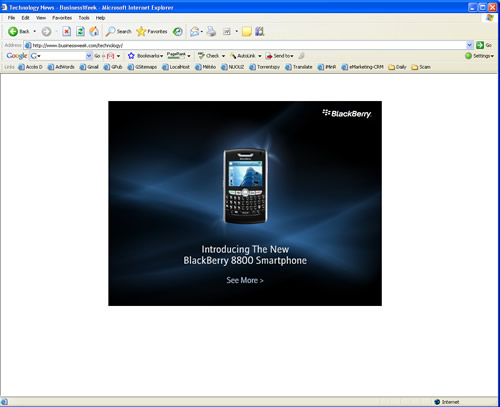500x407 pixels.
Task: Click the spell Check button
Action: tap(209, 56)
